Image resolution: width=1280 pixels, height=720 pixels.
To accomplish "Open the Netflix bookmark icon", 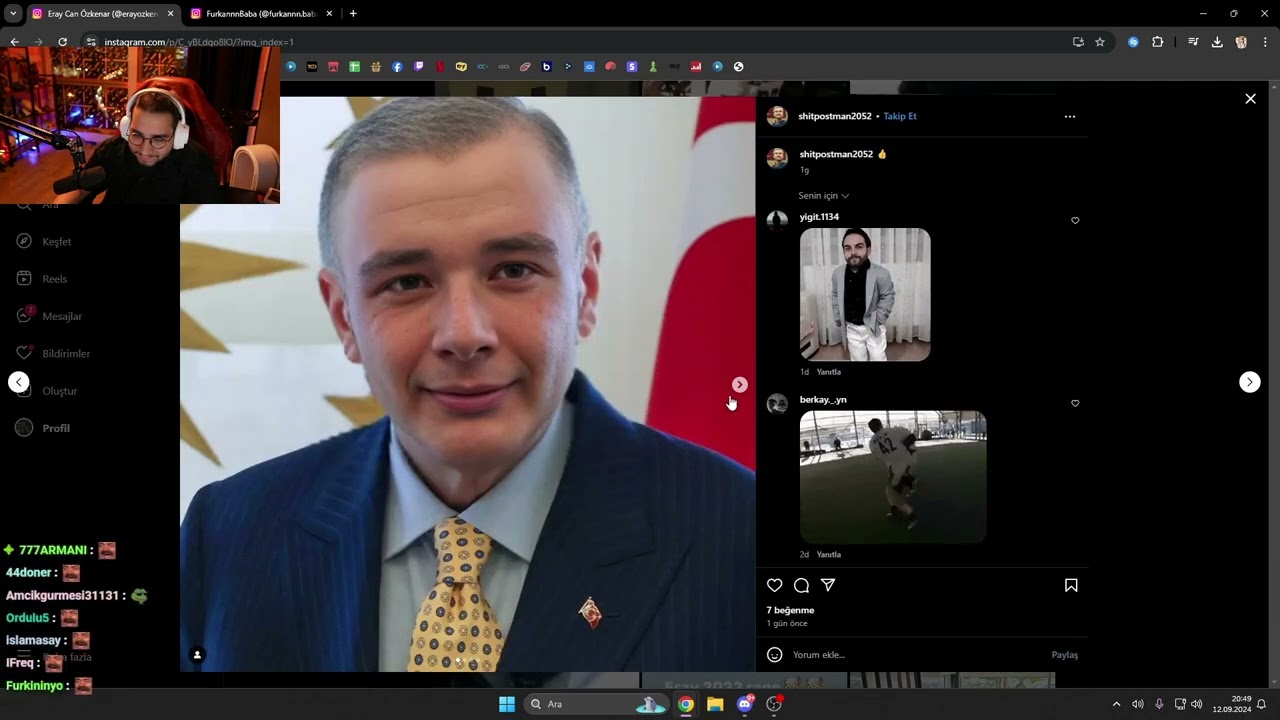I will [x=439, y=67].
